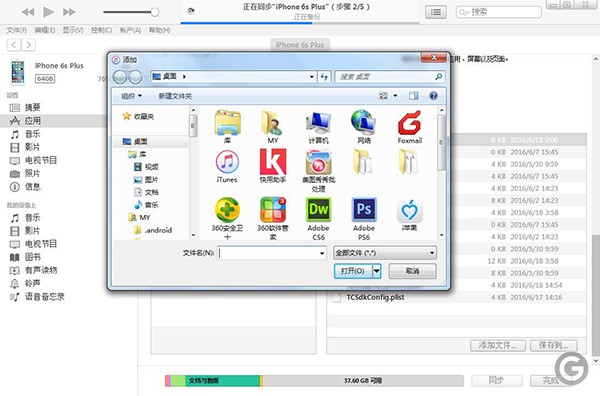Select the 360安全卫士 shortcut icon
Viewport: 600px width, 396px height.
[227, 210]
